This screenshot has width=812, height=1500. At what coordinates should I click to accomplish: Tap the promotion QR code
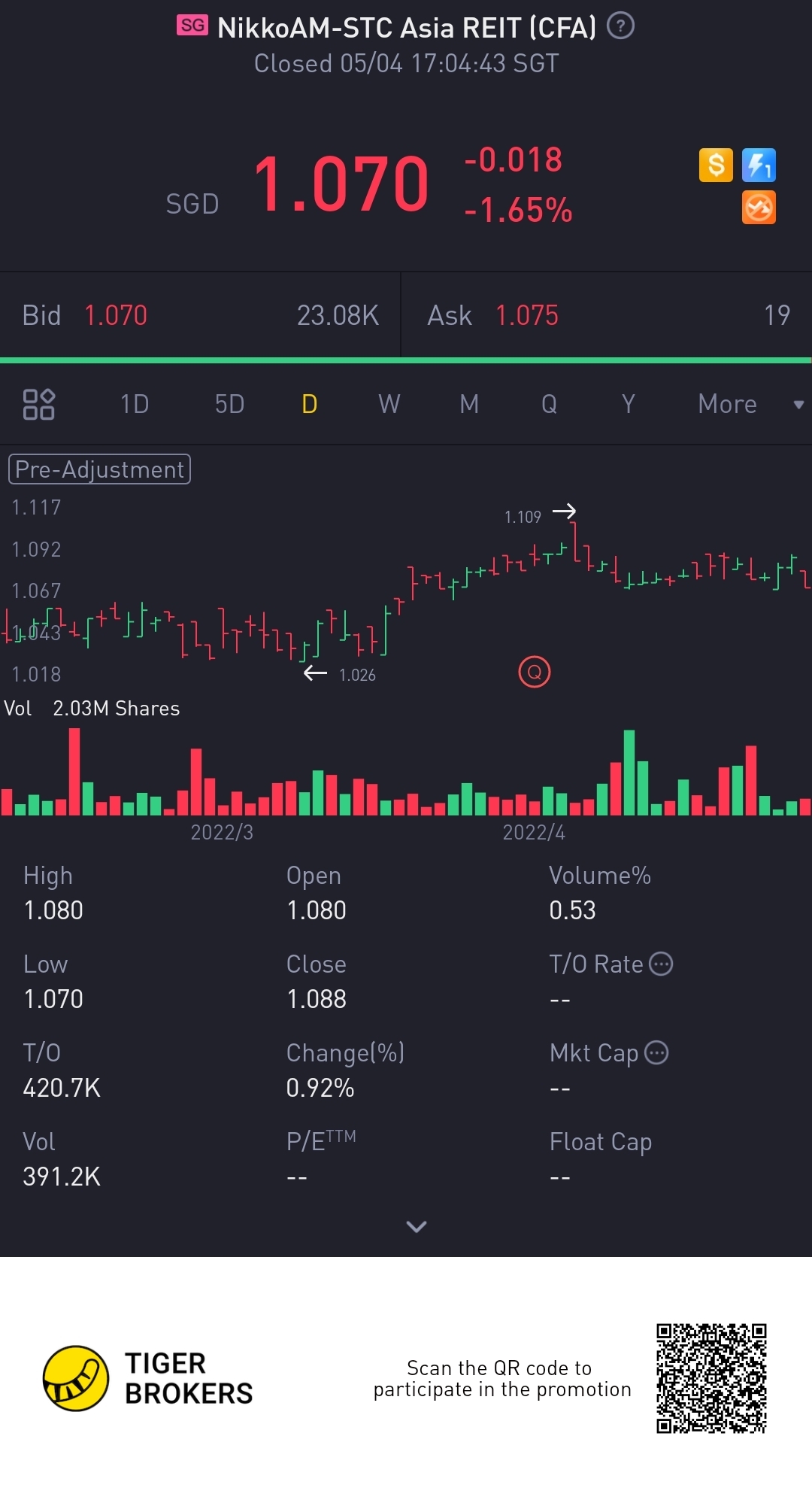pos(711,1378)
